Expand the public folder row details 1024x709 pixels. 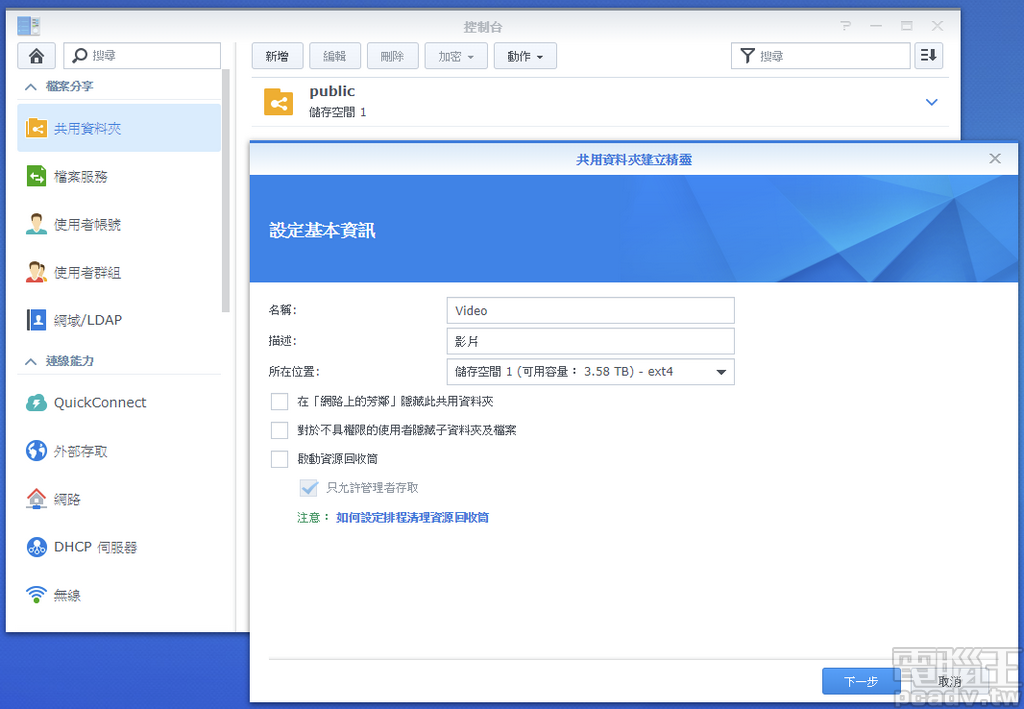coord(932,101)
